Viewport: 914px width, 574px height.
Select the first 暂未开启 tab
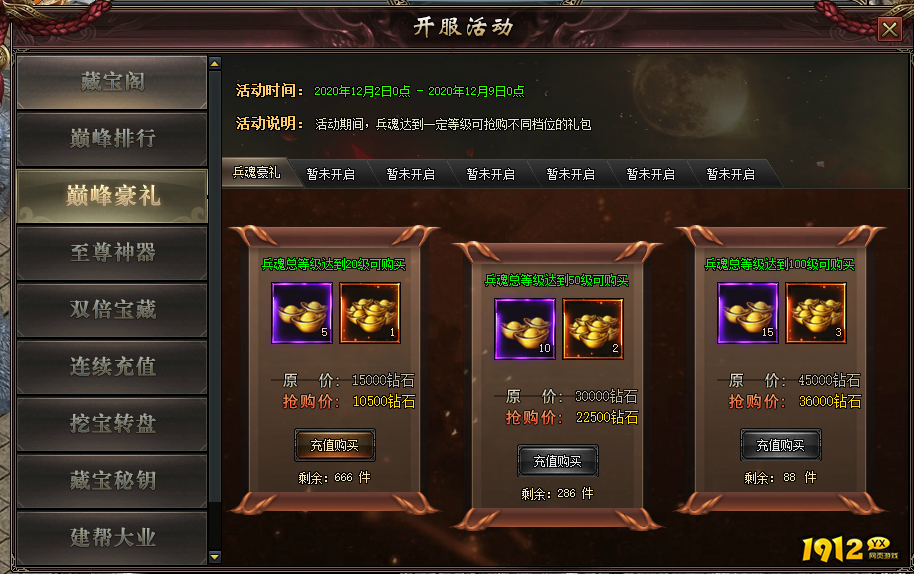tap(331, 174)
